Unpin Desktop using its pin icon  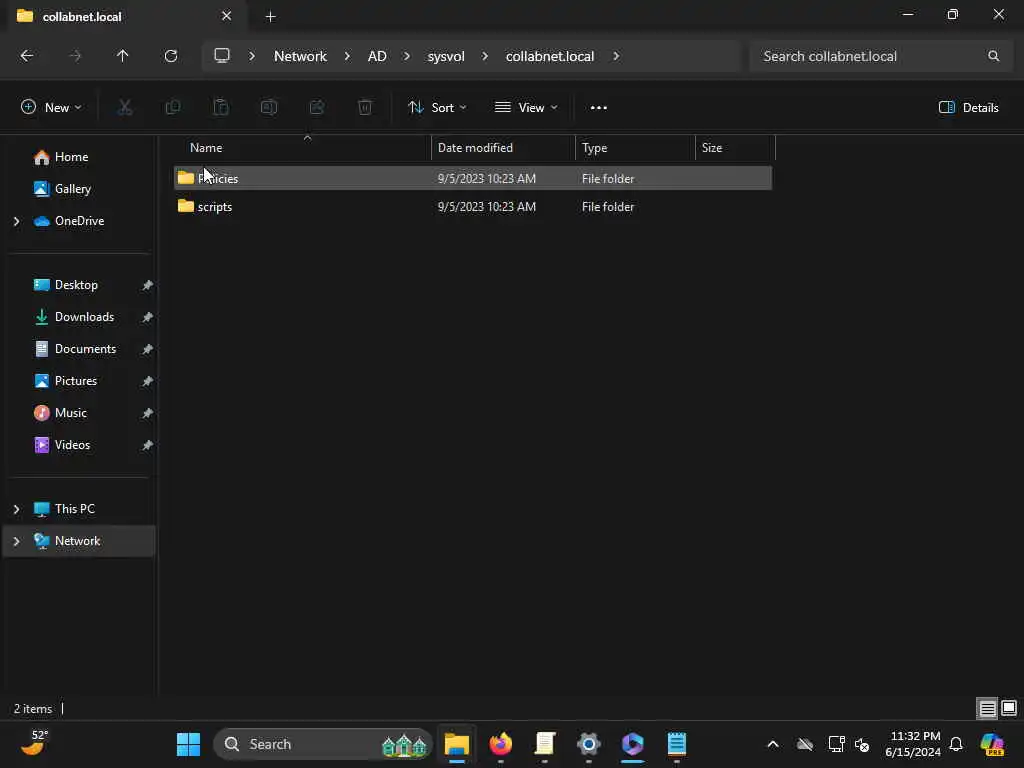(148, 285)
